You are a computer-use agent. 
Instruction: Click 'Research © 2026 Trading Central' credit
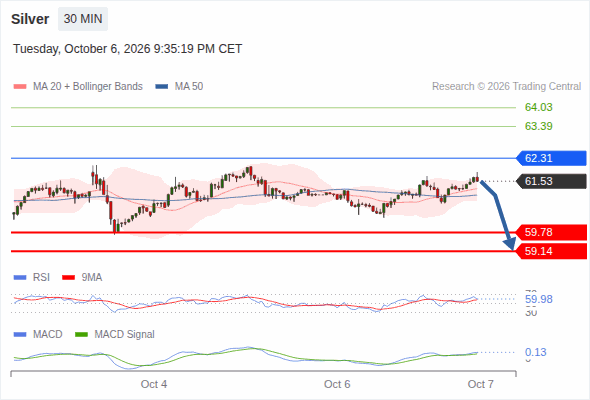[506, 87]
